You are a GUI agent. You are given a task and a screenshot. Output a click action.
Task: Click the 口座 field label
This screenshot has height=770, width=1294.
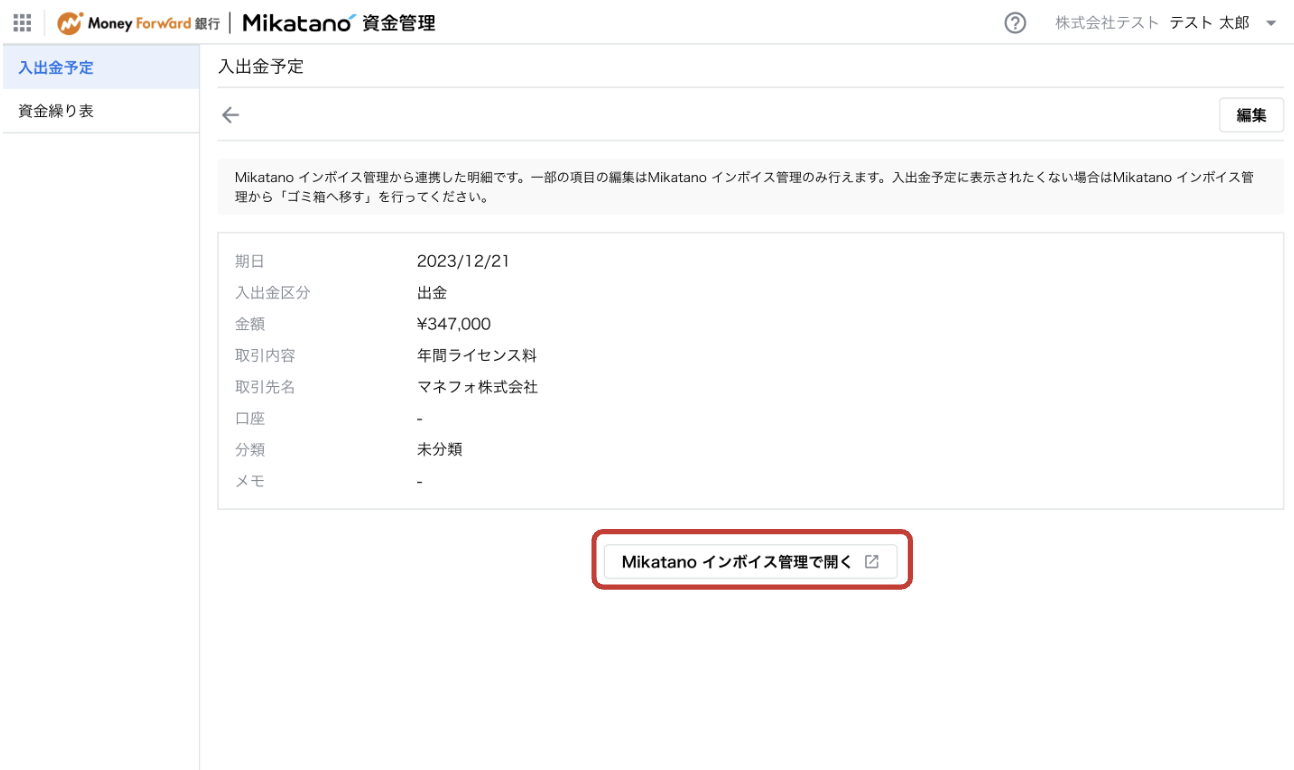pyautogui.click(x=250, y=418)
